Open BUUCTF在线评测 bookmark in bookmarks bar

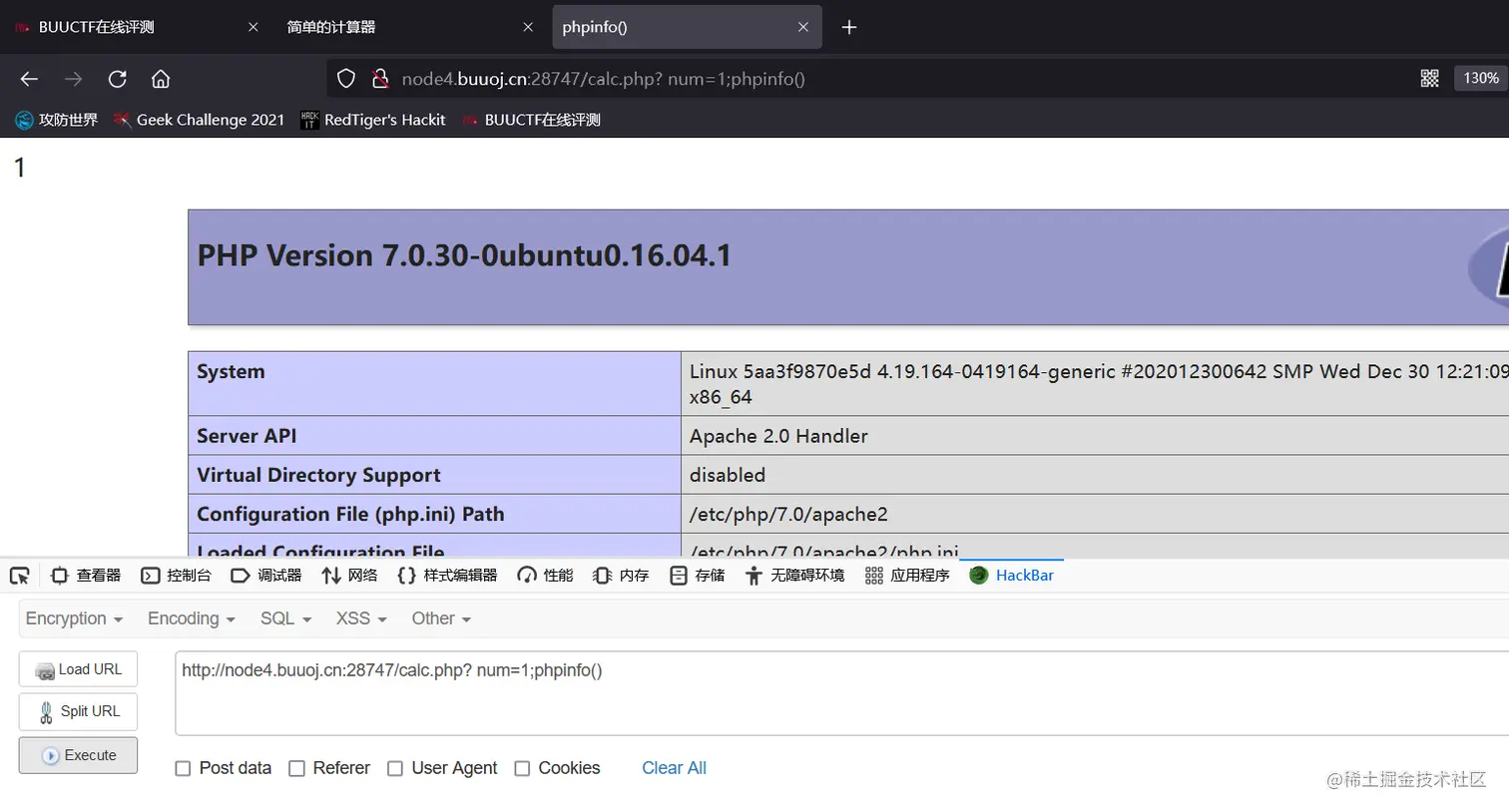531,120
